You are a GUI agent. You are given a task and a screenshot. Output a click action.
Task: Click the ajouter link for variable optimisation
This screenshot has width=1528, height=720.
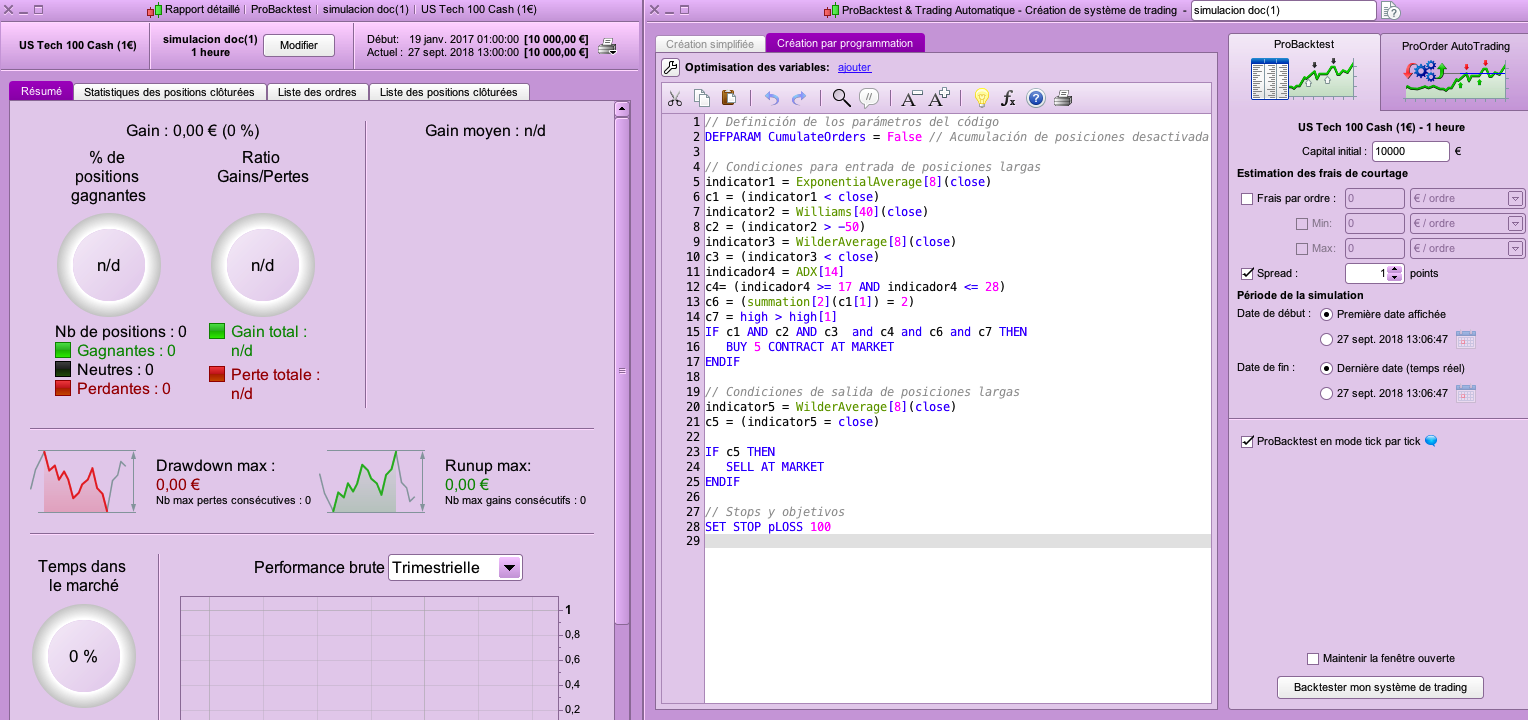pyautogui.click(x=854, y=67)
